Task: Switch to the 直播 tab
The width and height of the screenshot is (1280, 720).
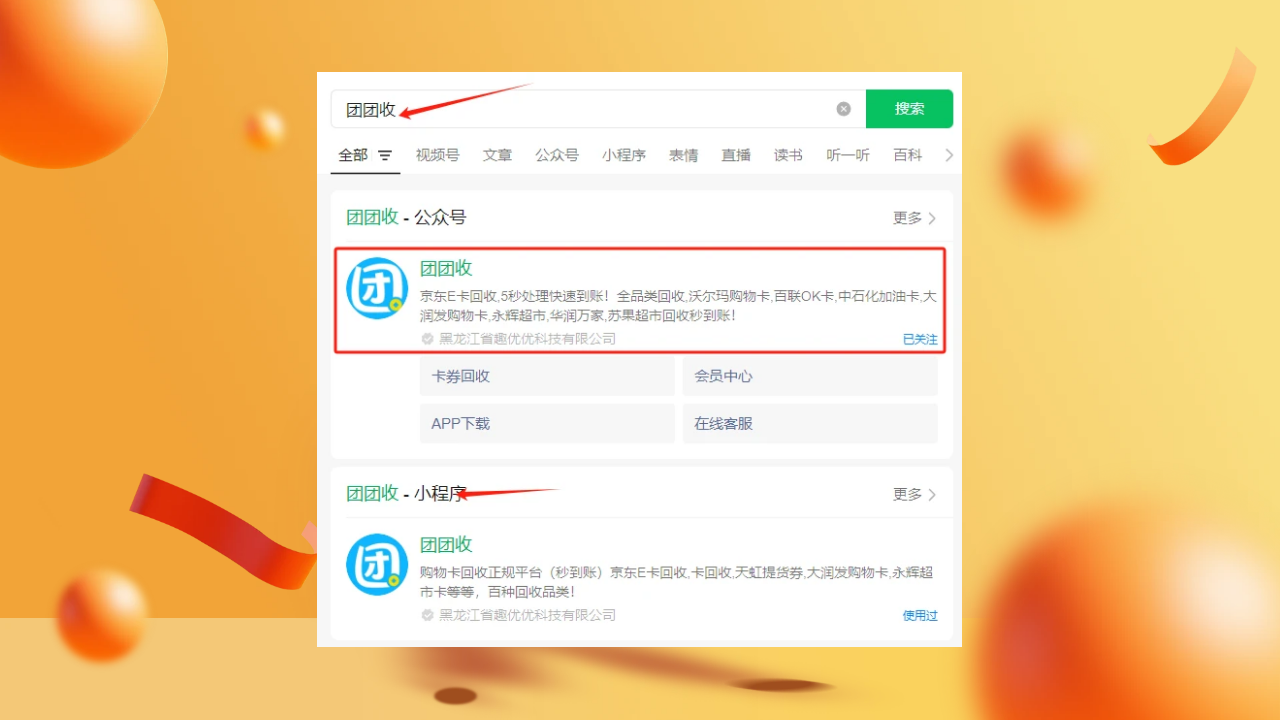Action: coord(736,155)
